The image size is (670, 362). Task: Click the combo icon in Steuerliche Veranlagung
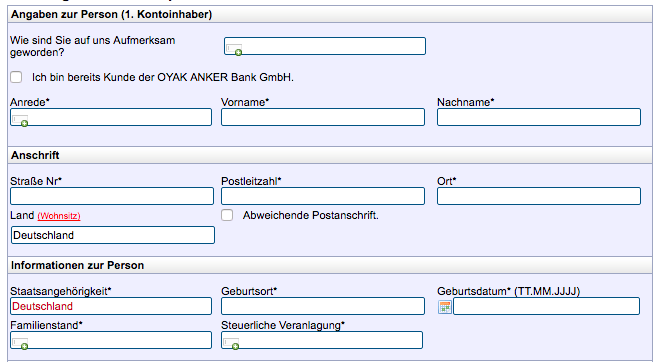tap(231, 344)
